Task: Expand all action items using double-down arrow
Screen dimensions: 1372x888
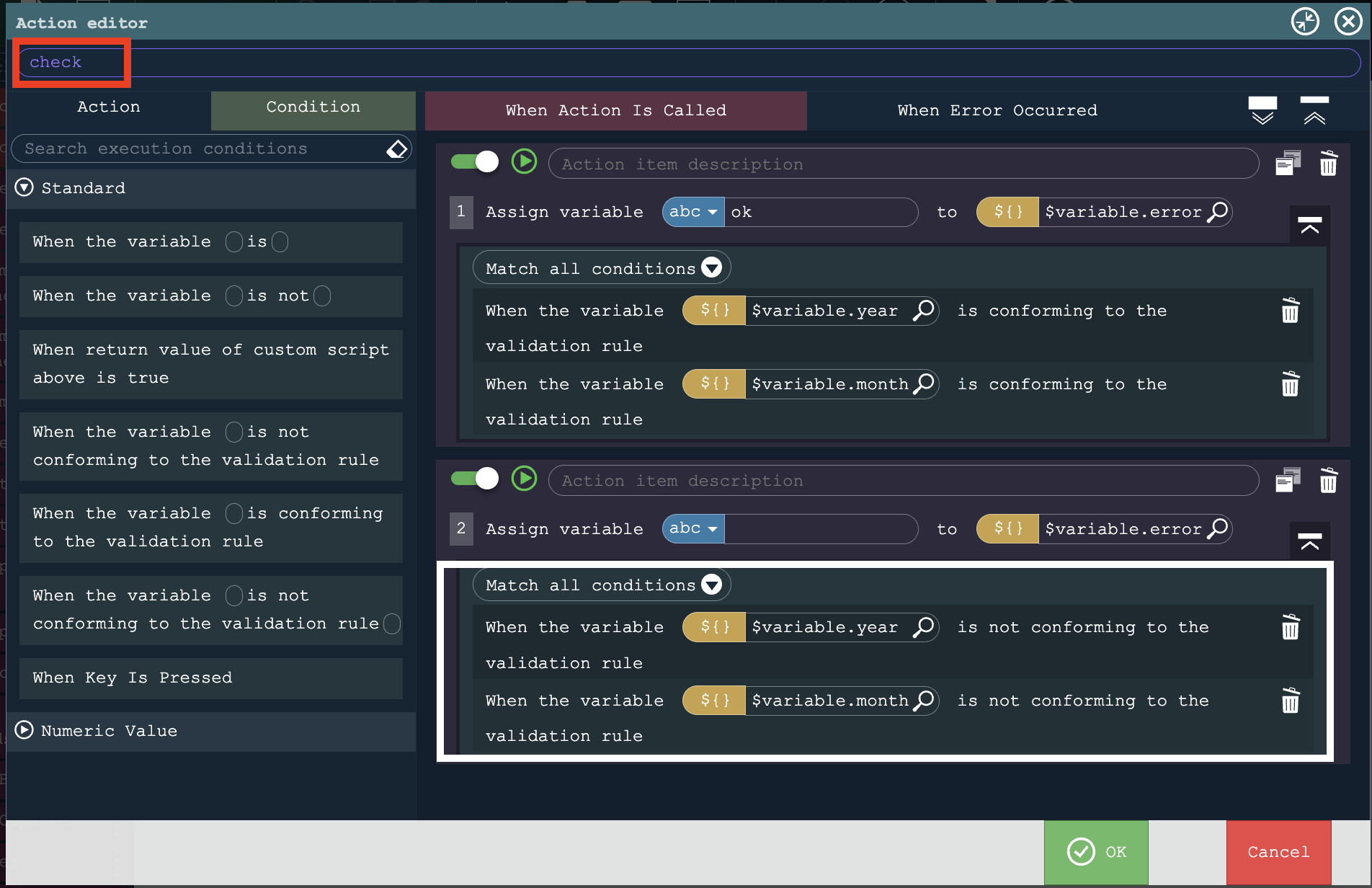Action: point(1262,110)
